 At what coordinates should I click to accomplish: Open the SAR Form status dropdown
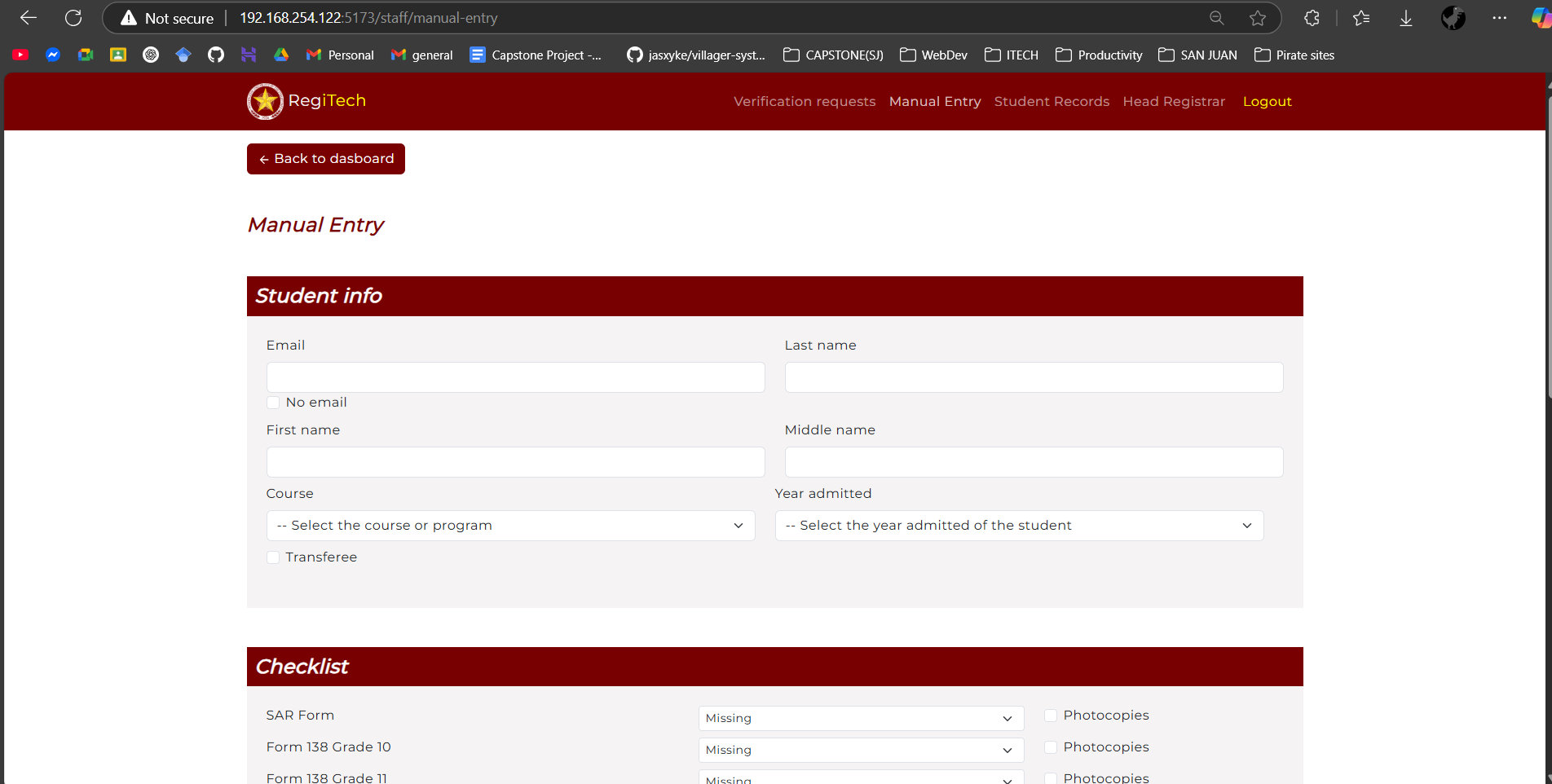click(861, 718)
